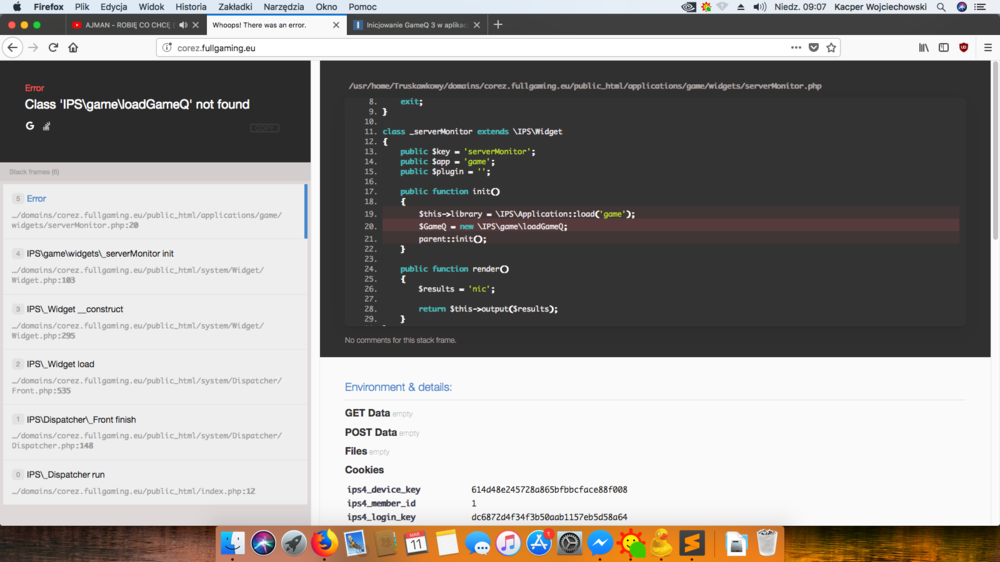Search the error on Google icon
Screen dimensions: 1000x562
[30, 126]
